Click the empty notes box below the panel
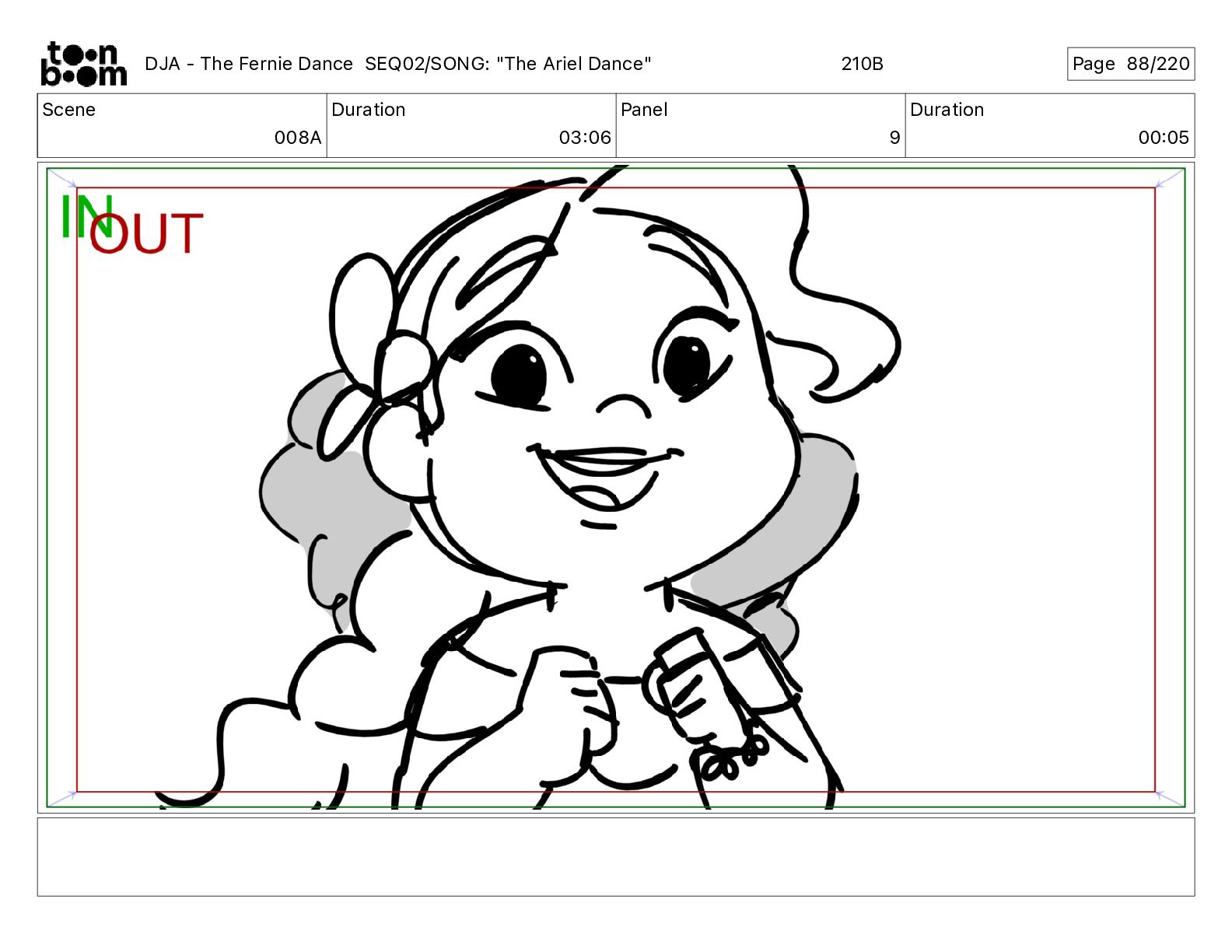This screenshot has width=1232, height=952. pos(616,856)
